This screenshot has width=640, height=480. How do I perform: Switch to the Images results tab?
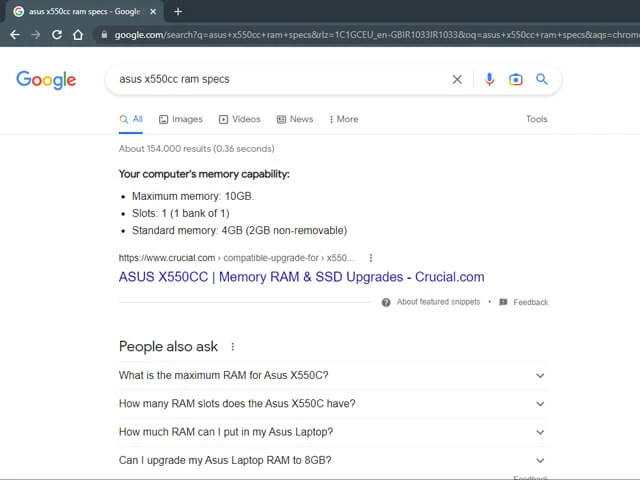(x=181, y=119)
